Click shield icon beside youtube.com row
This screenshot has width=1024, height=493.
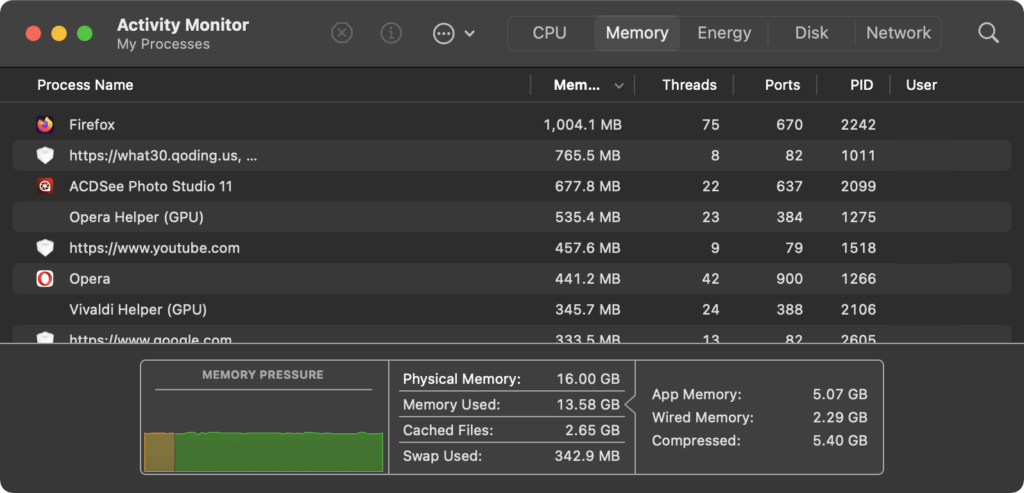44,248
